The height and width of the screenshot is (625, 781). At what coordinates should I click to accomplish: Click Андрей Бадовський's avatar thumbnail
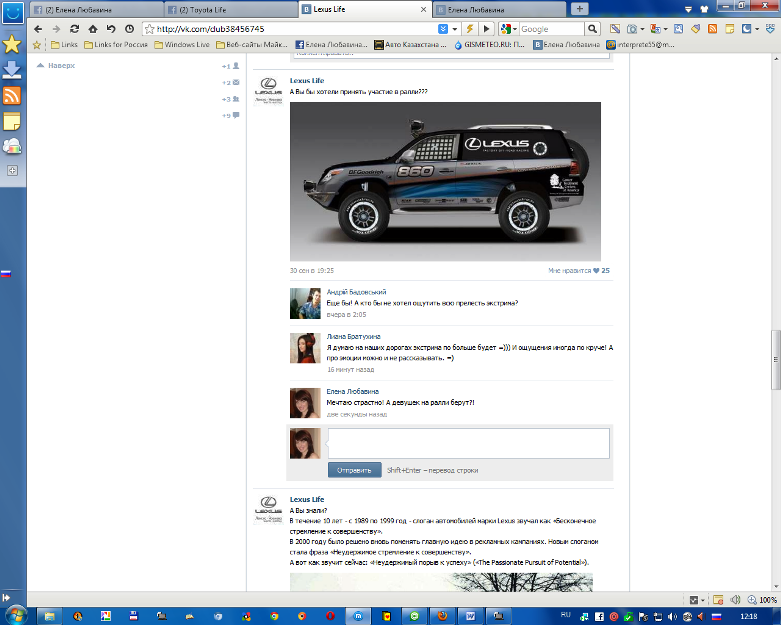coord(305,303)
